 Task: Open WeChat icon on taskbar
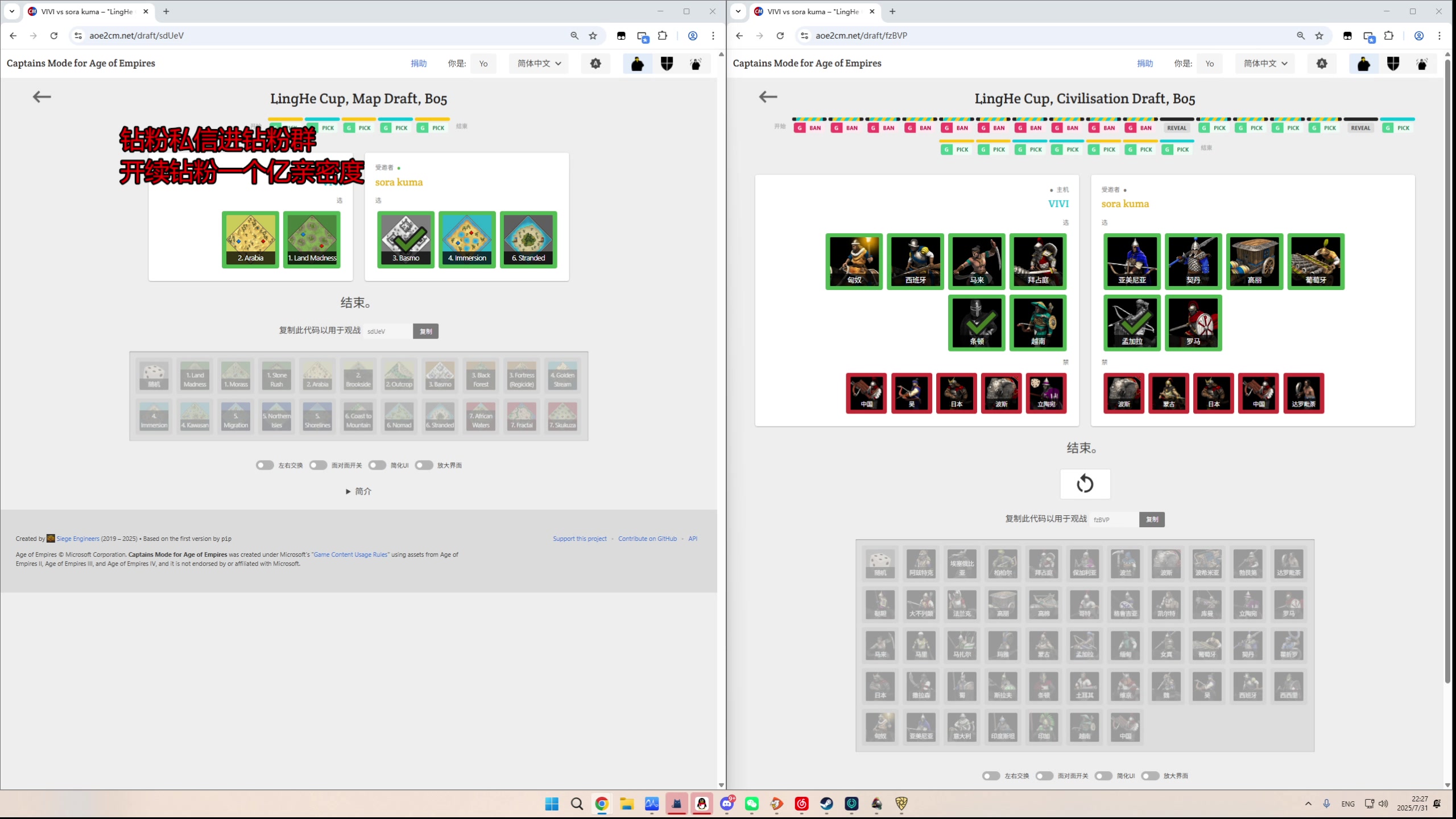coord(752,804)
